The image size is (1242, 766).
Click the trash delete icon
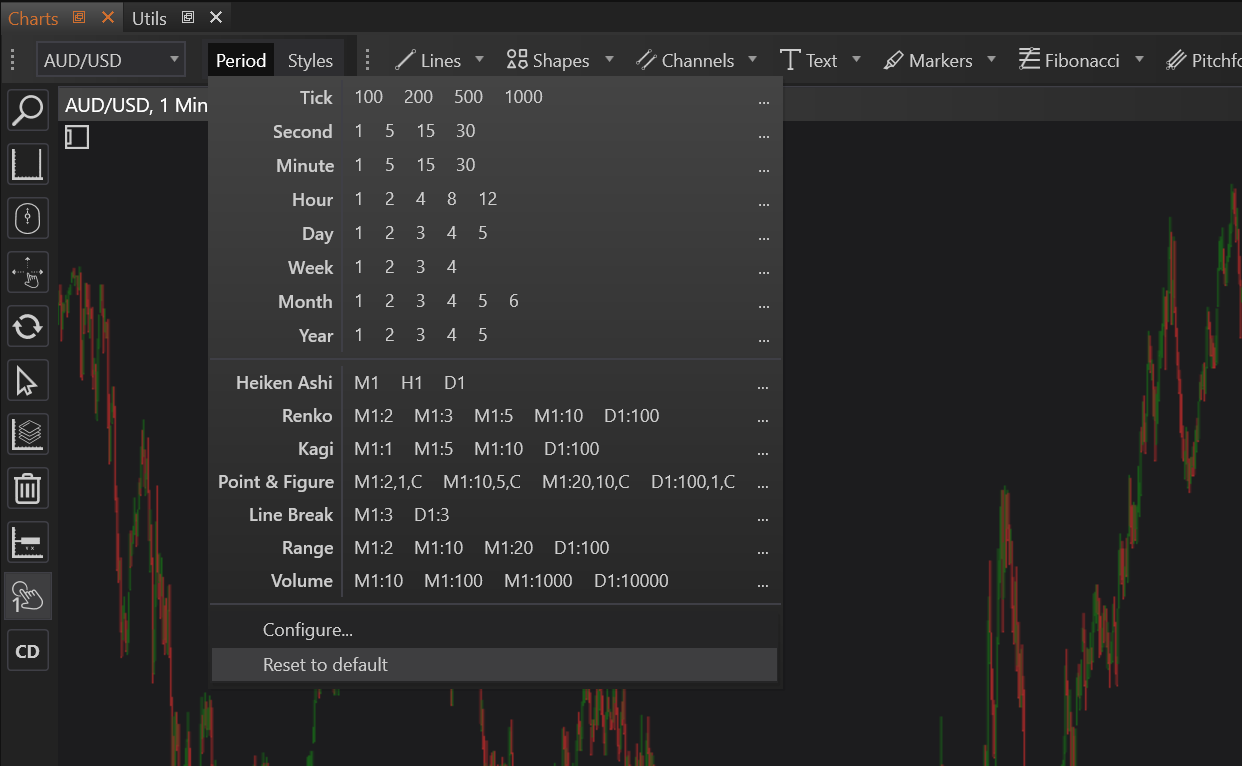coord(27,488)
